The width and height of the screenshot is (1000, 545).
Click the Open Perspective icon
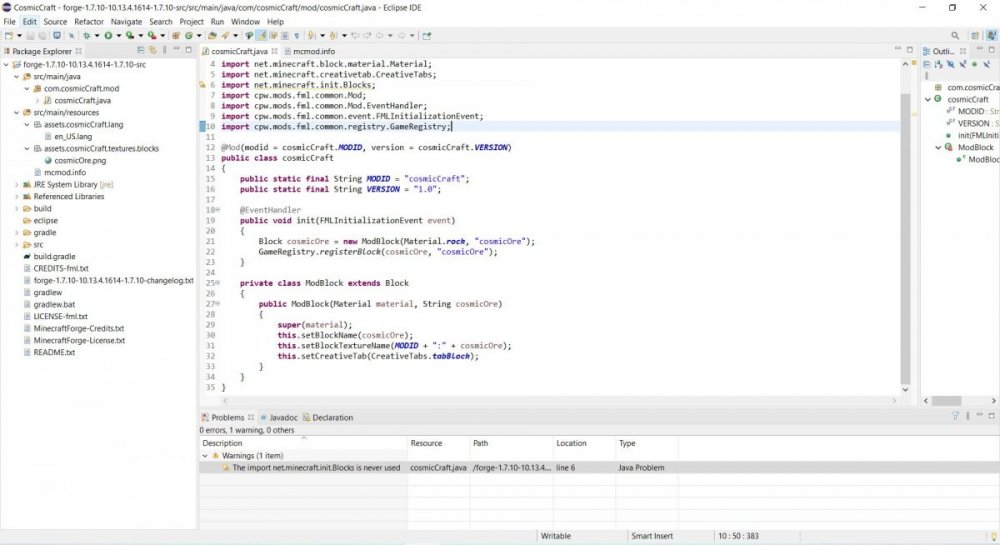[x=975, y=36]
